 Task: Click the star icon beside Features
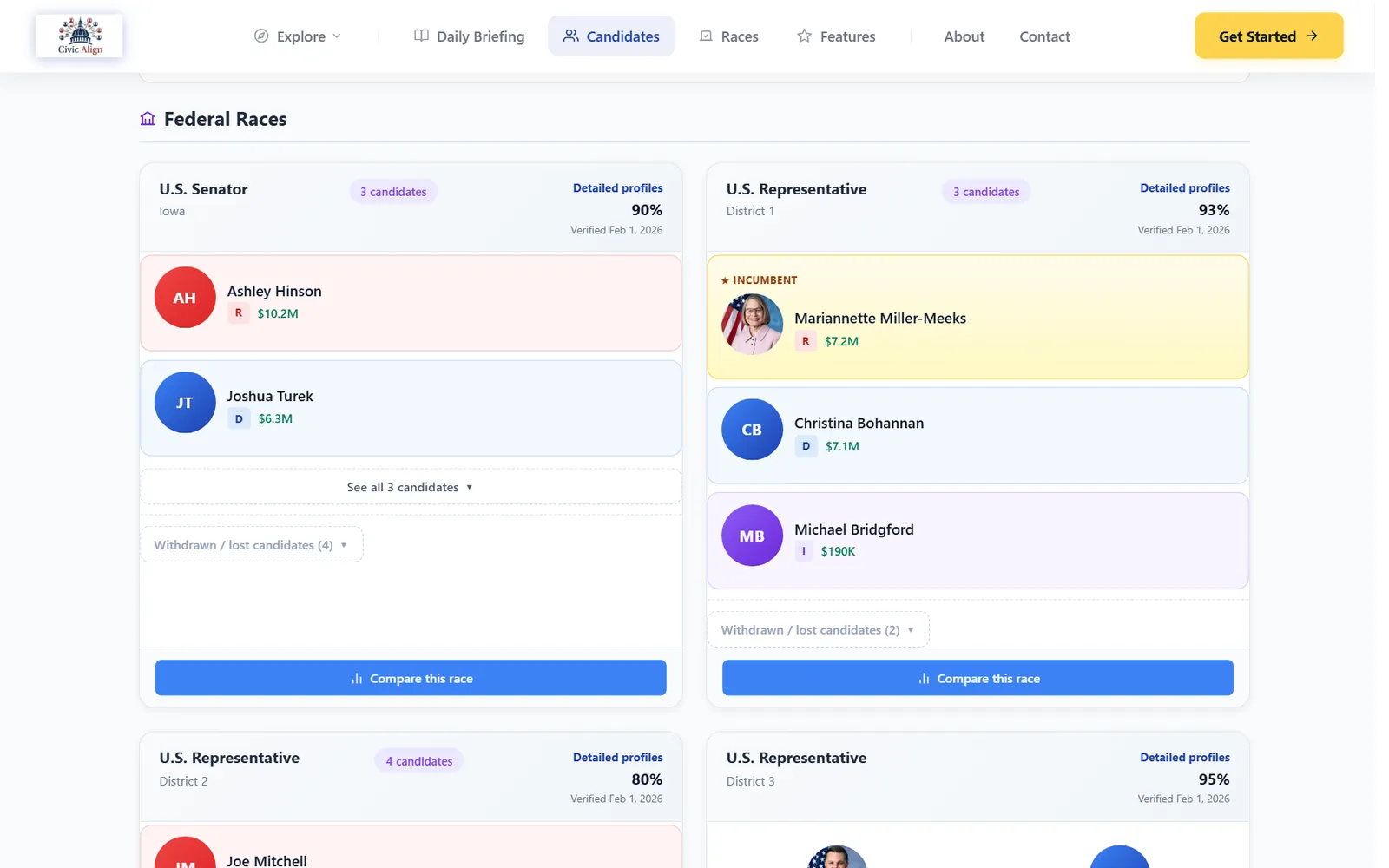pos(805,36)
